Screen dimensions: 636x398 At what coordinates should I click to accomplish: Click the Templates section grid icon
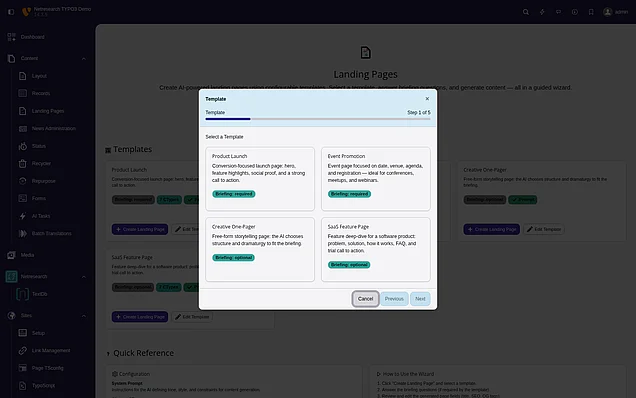[108, 150]
